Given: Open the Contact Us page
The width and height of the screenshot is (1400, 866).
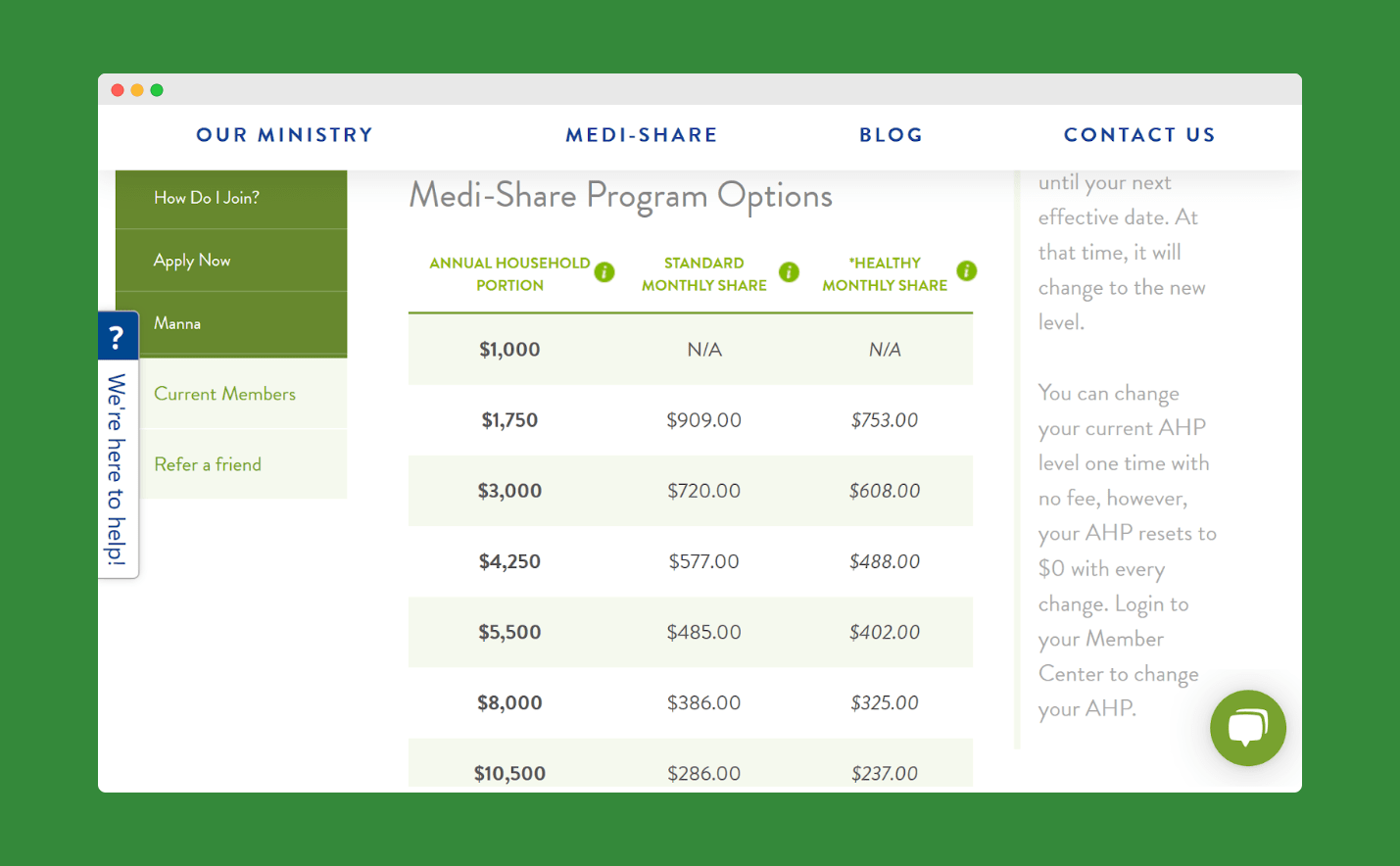Looking at the screenshot, I should click(1139, 135).
